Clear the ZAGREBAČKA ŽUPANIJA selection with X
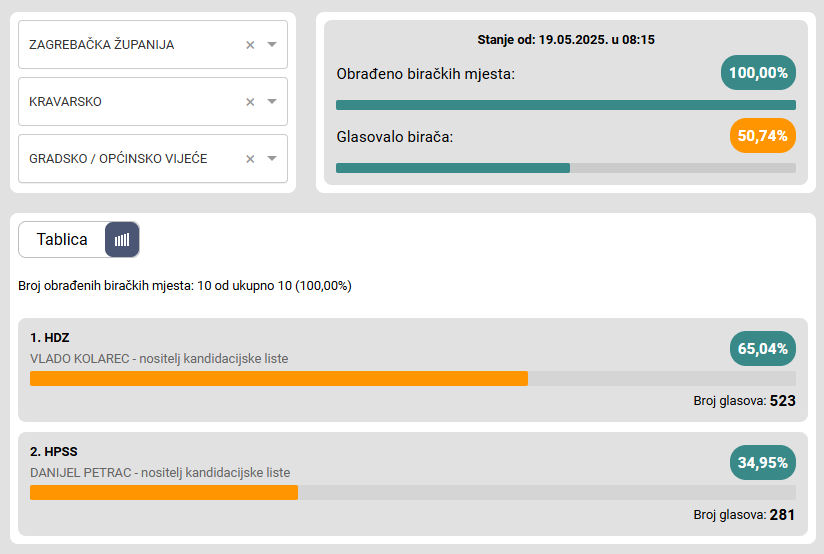This screenshot has width=824, height=554. [x=250, y=45]
